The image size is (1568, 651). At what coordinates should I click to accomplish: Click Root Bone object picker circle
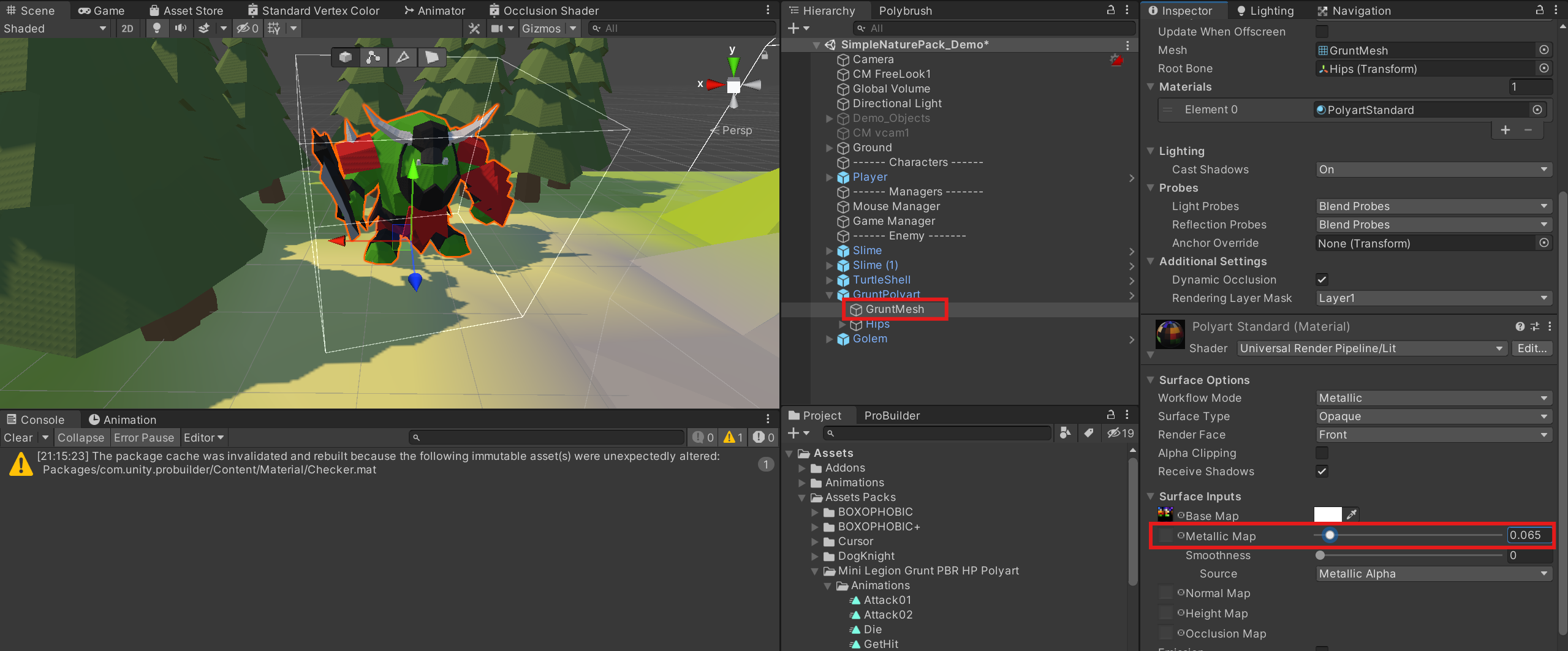1544,69
